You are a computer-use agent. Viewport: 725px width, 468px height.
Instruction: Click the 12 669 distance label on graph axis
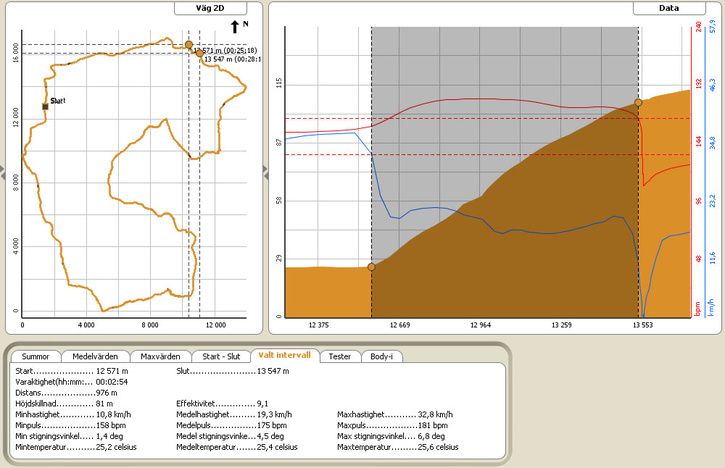tap(400, 325)
